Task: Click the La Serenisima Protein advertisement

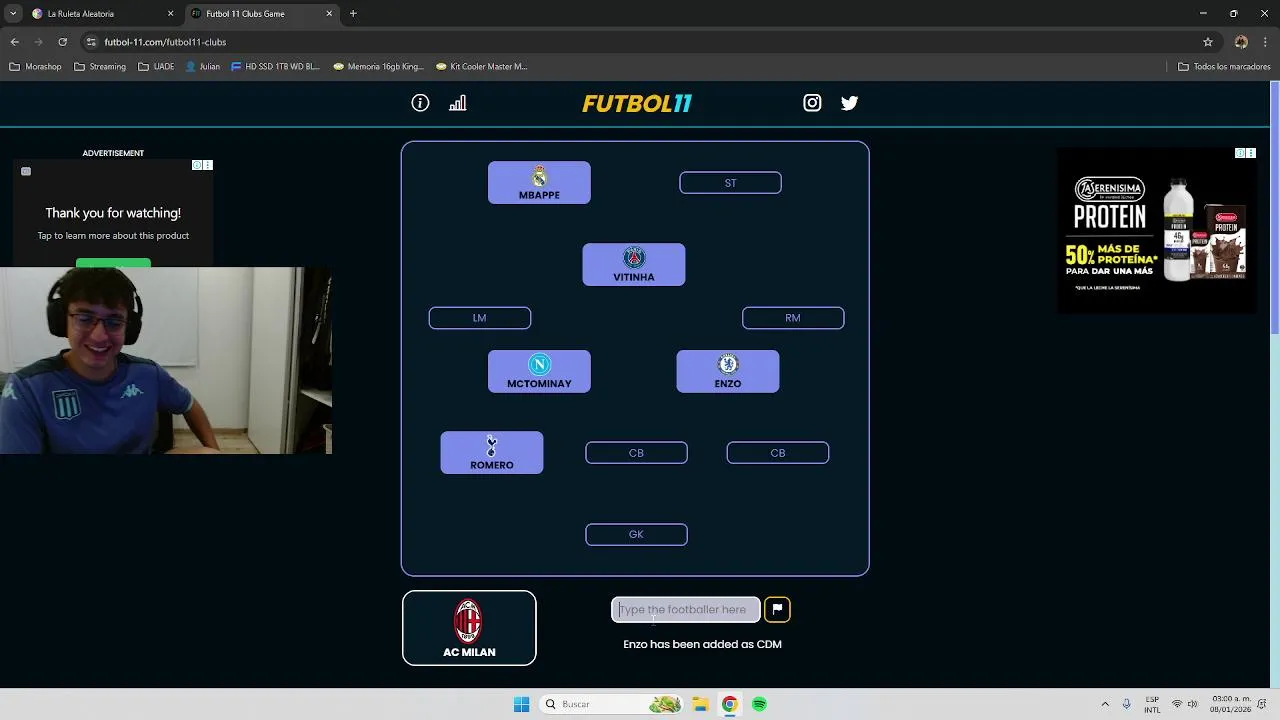Action: (1157, 231)
